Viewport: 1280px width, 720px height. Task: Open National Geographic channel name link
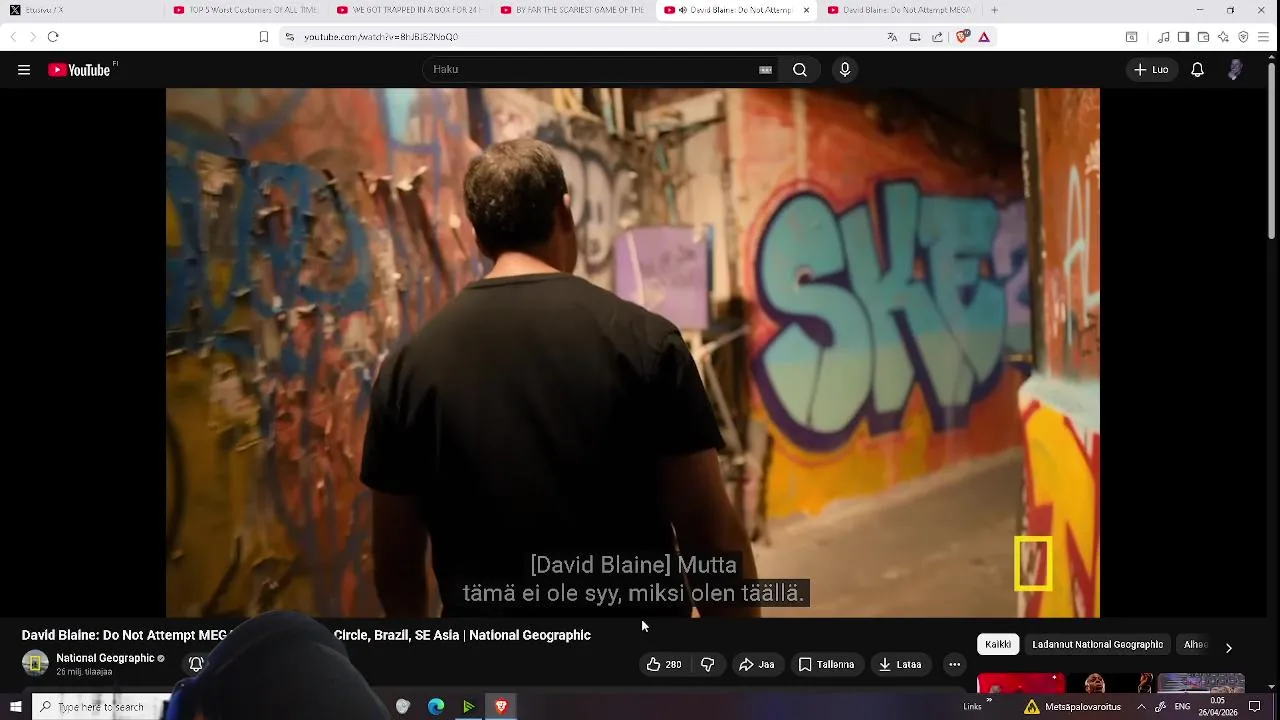pyautogui.click(x=105, y=658)
